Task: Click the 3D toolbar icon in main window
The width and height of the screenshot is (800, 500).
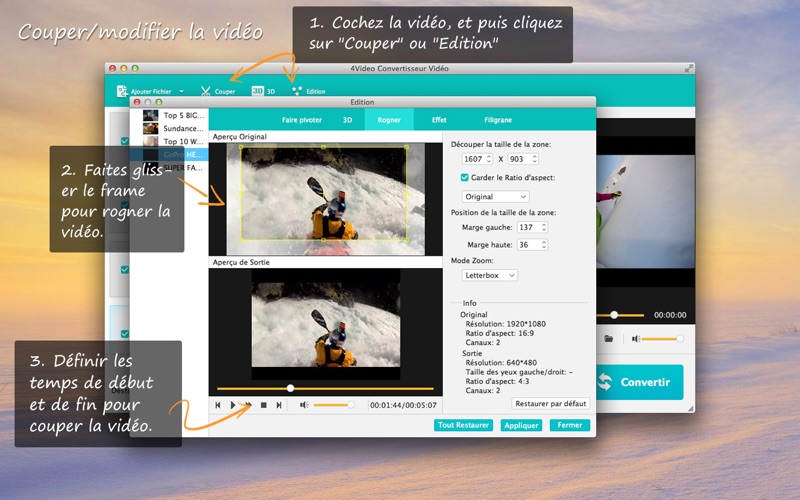Action: pyautogui.click(x=258, y=90)
